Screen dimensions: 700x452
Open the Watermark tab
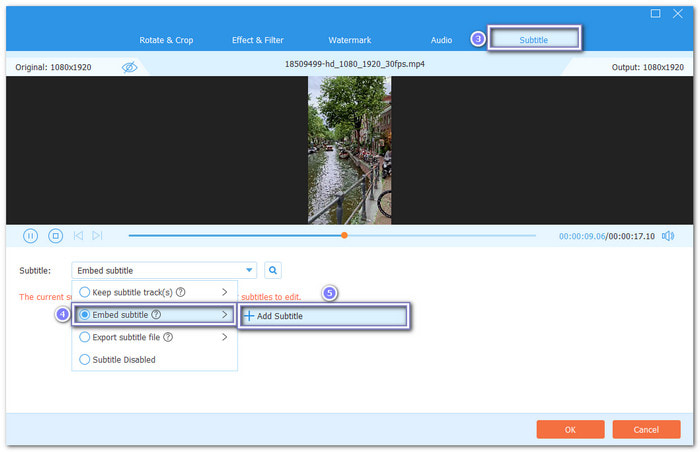point(350,40)
